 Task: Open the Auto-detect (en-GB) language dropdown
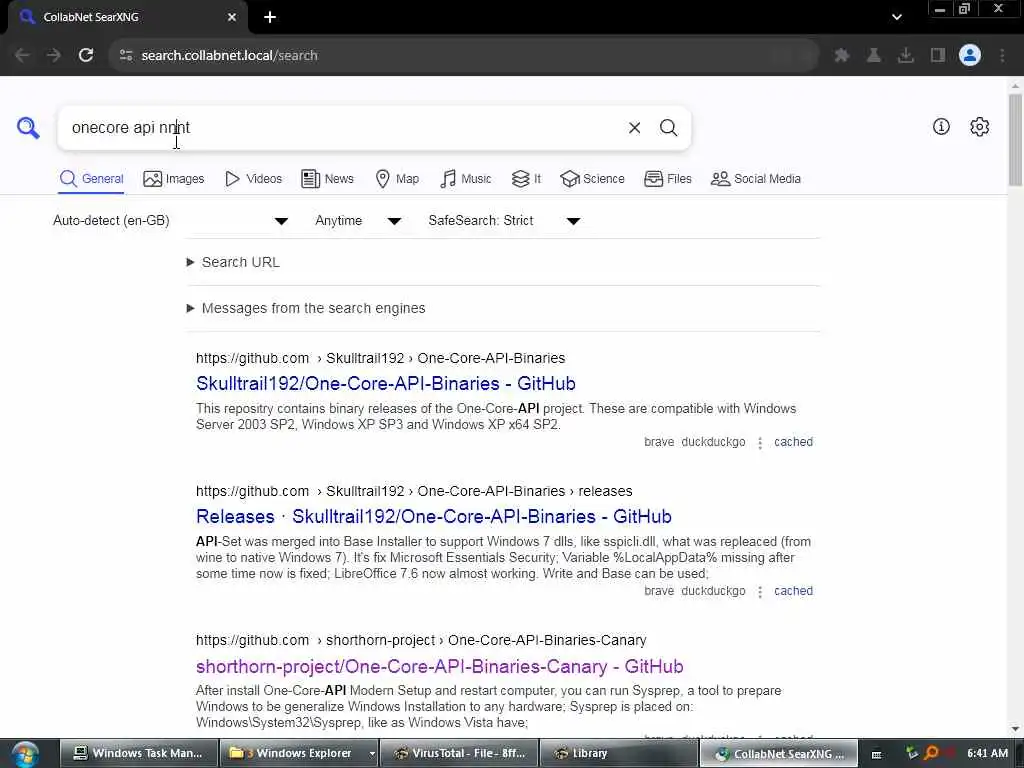[x=171, y=221]
